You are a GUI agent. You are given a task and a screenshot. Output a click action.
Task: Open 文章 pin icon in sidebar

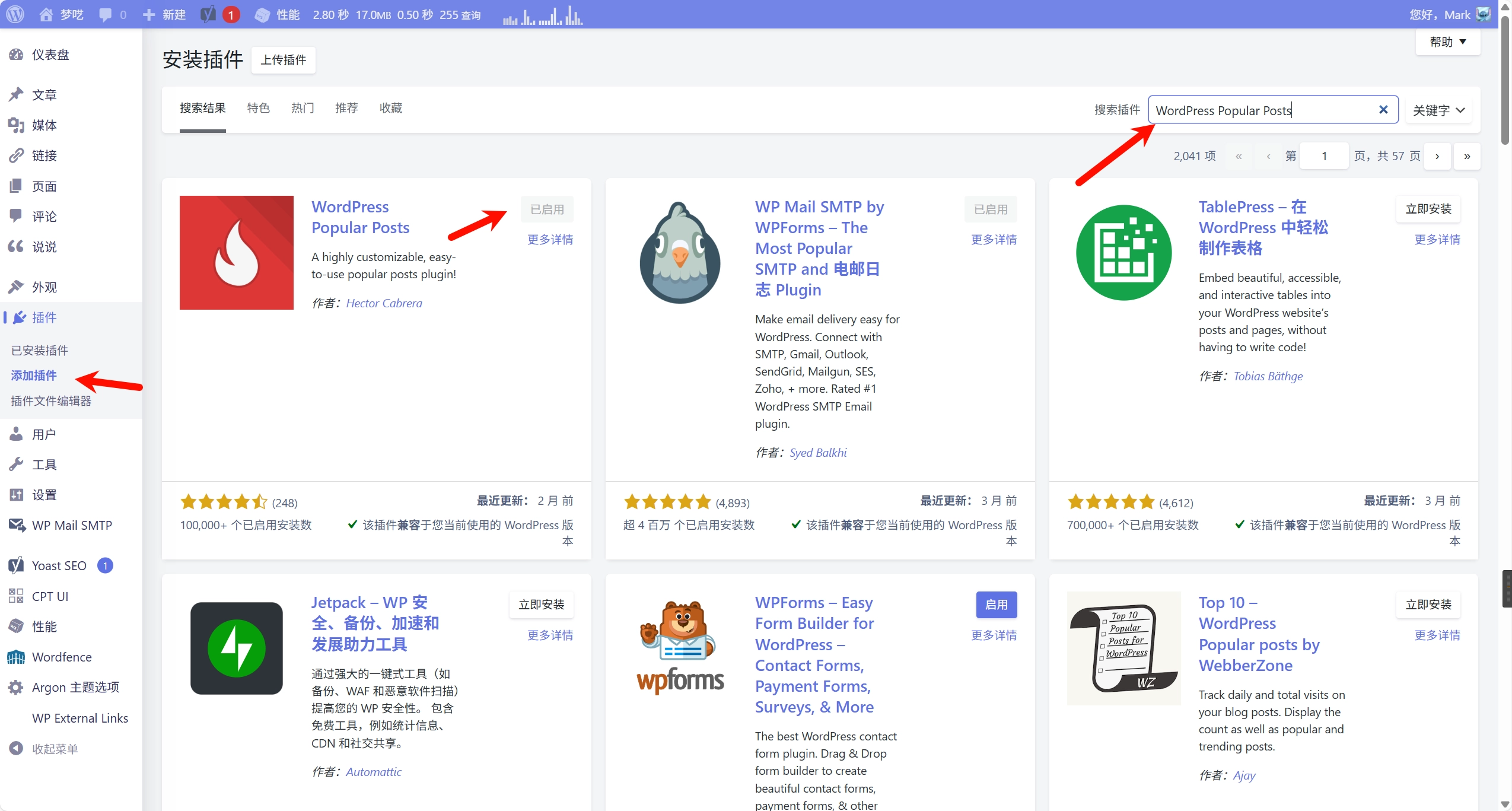pos(16,94)
